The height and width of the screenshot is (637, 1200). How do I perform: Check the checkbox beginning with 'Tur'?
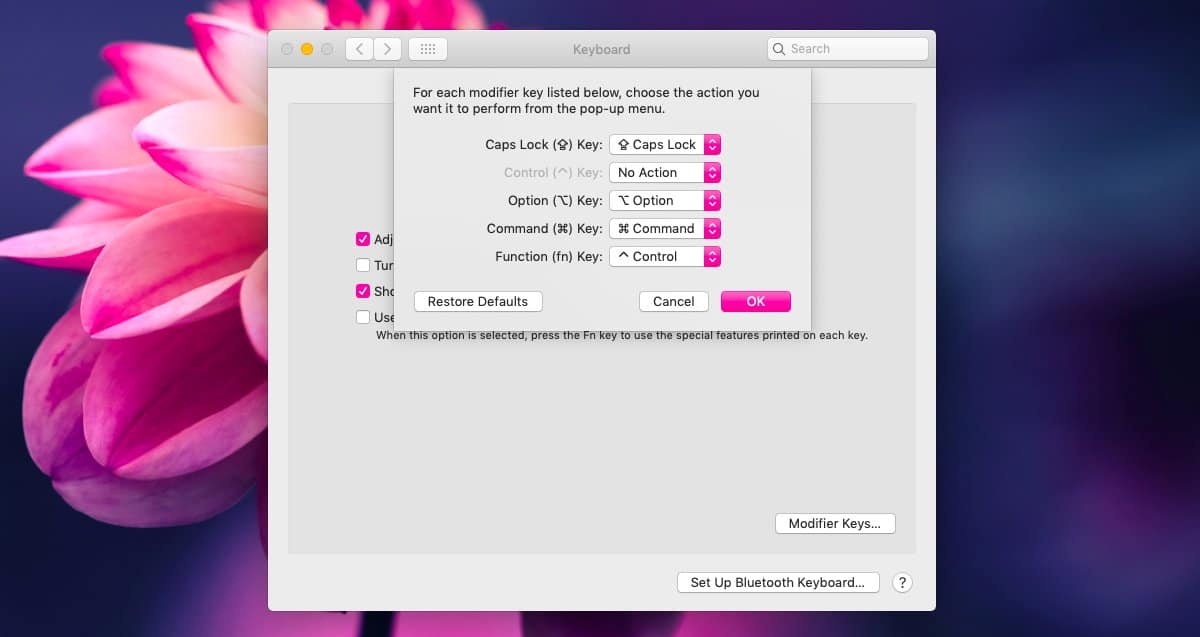coord(363,265)
